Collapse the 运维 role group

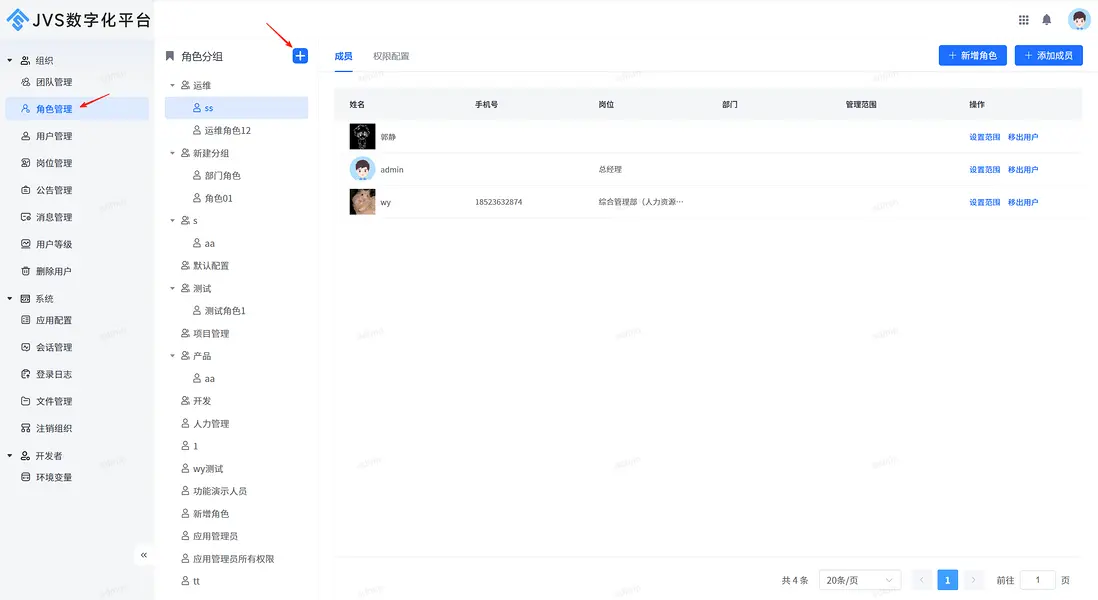(x=172, y=85)
